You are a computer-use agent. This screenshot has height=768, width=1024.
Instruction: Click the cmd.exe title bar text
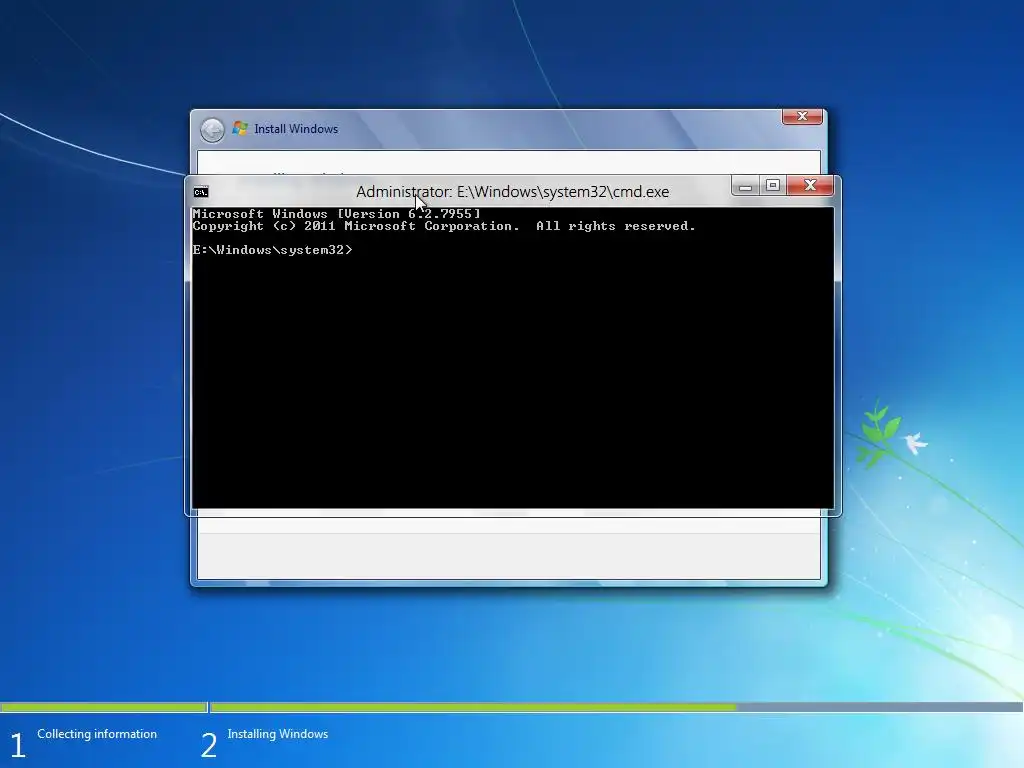[513, 192]
